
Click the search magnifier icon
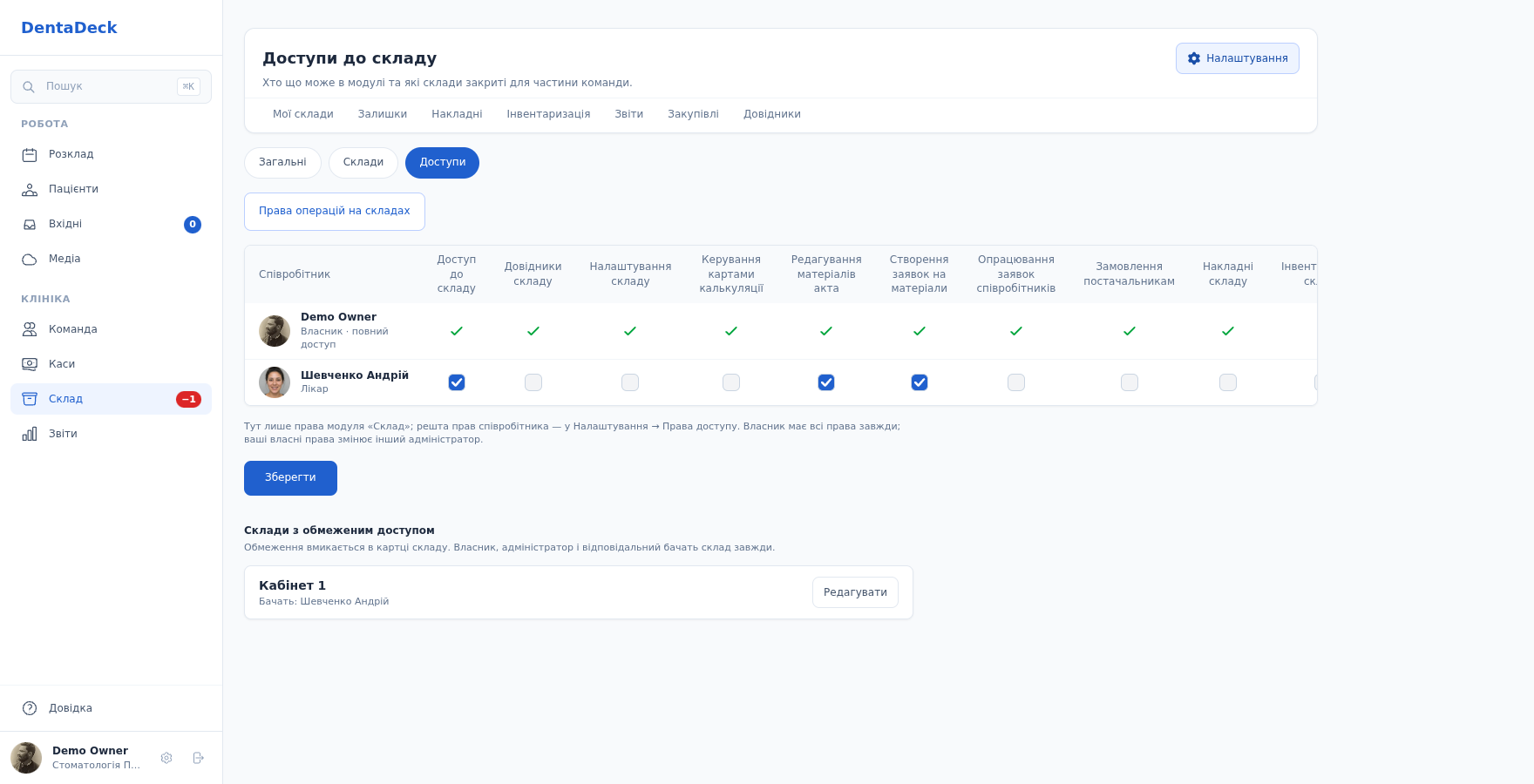coord(29,87)
